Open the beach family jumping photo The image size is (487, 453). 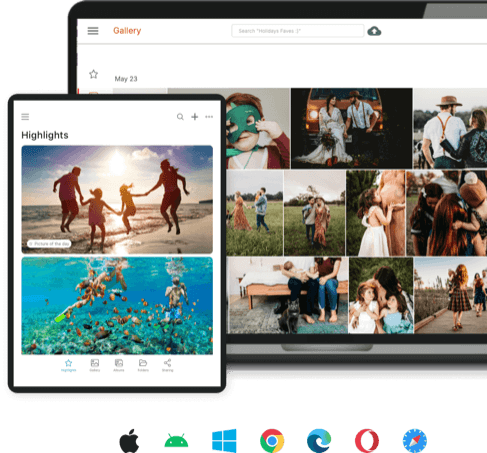pyautogui.click(x=117, y=199)
